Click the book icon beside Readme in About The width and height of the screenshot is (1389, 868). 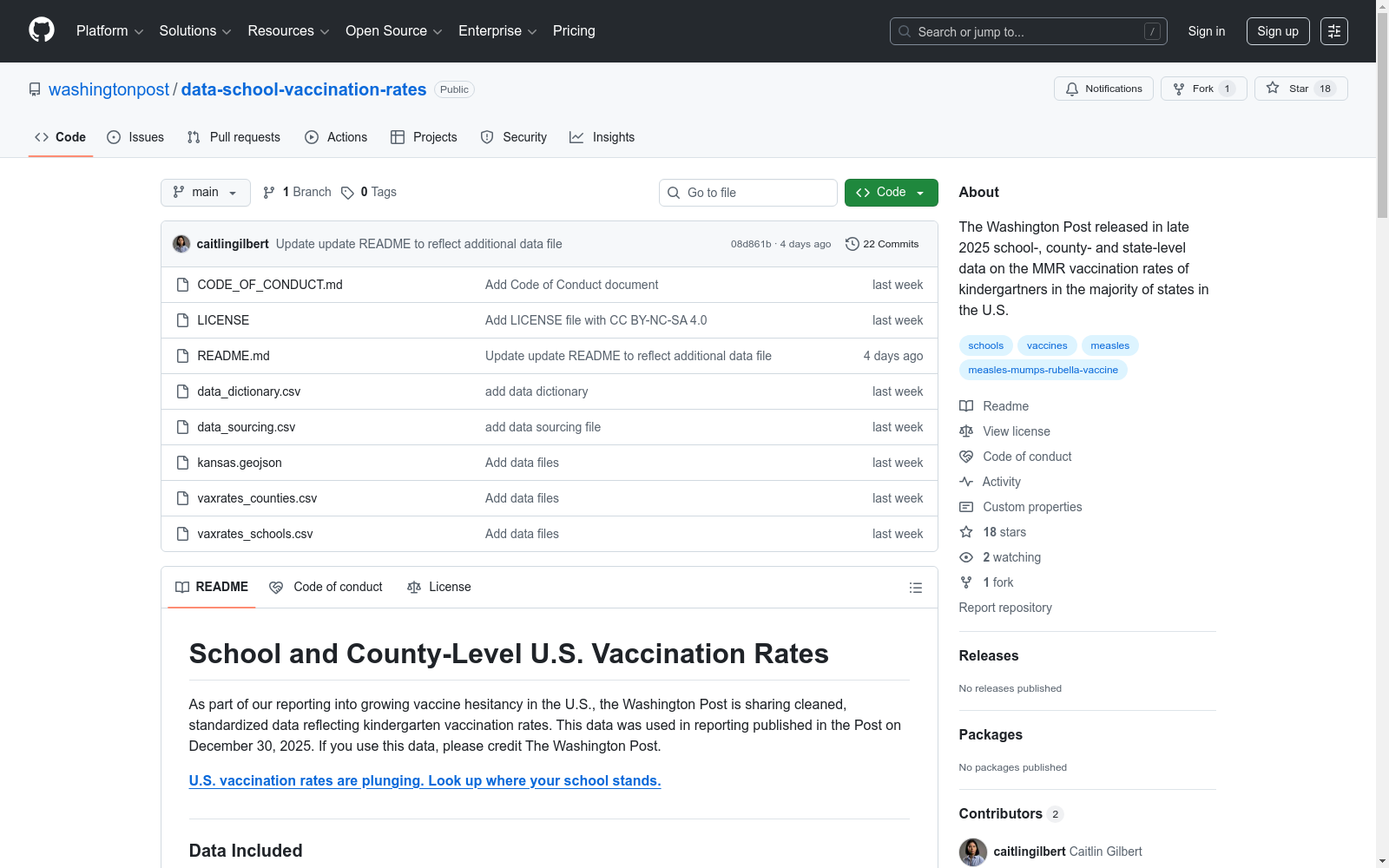click(x=966, y=406)
